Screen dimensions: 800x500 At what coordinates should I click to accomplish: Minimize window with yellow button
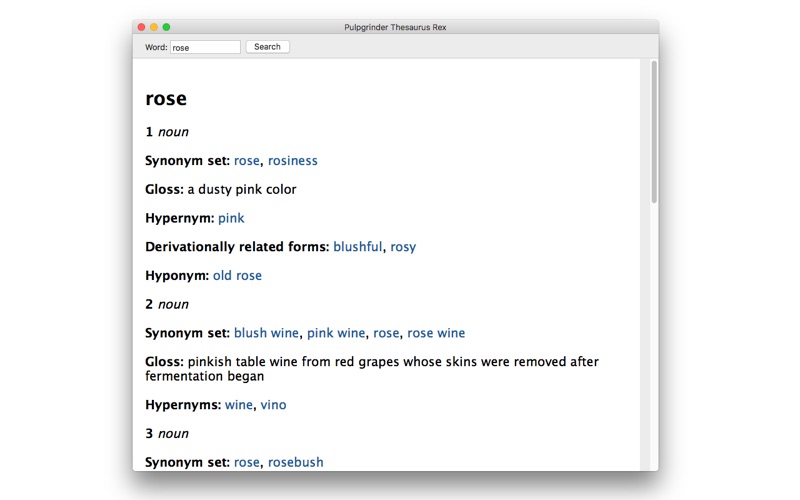click(x=154, y=27)
